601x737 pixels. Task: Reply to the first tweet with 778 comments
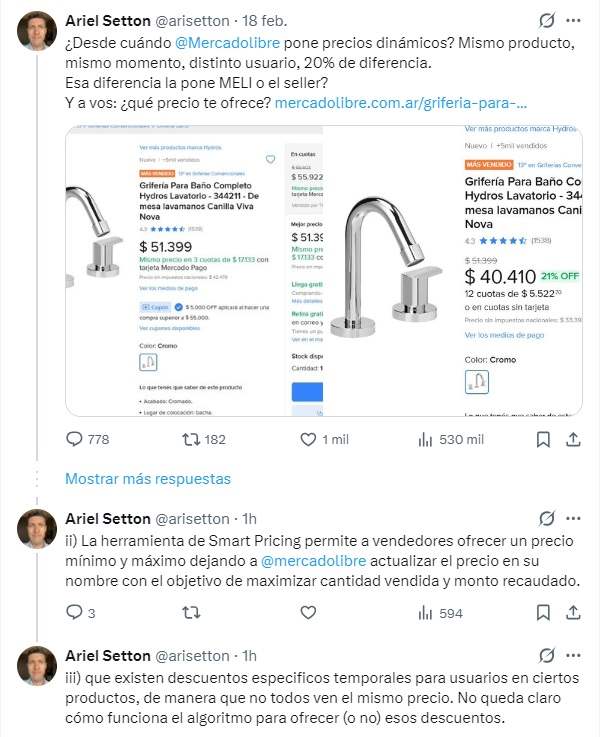click(74, 439)
